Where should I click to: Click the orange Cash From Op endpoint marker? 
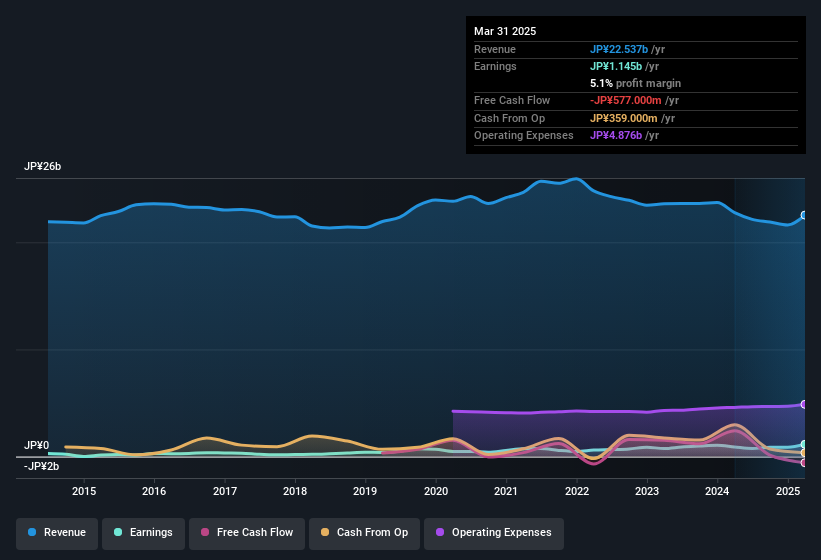point(804,453)
